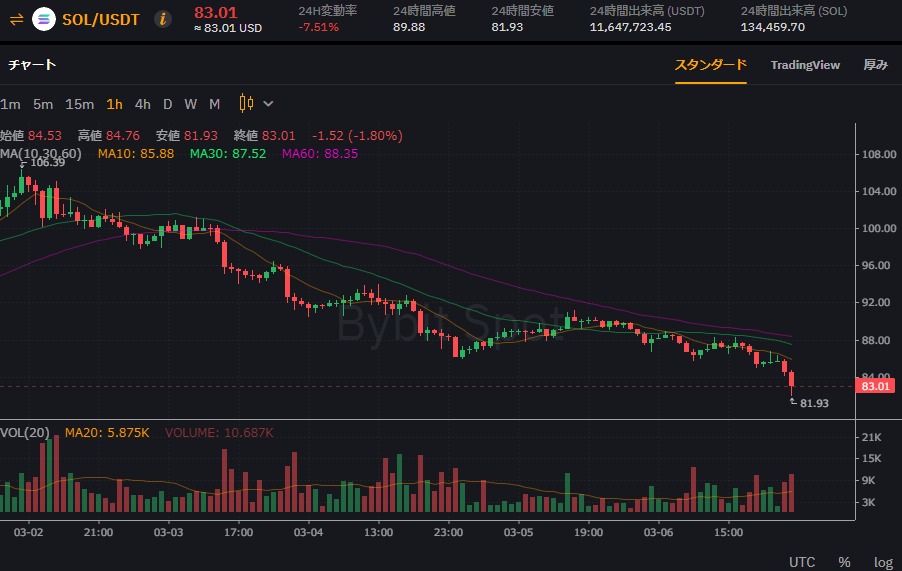Expand the chart type dropdown chevron
Image resolution: width=902 pixels, height=571 pixels.
coord(268,104)
